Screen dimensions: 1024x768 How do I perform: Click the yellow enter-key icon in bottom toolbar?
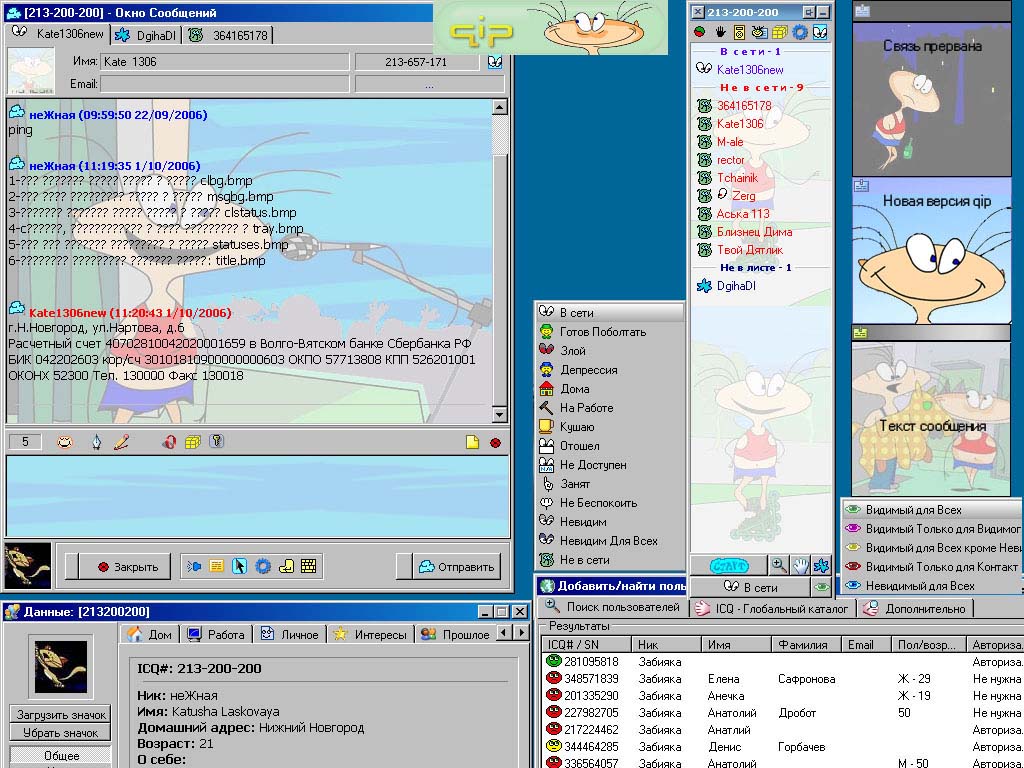[x=286, y=566]
